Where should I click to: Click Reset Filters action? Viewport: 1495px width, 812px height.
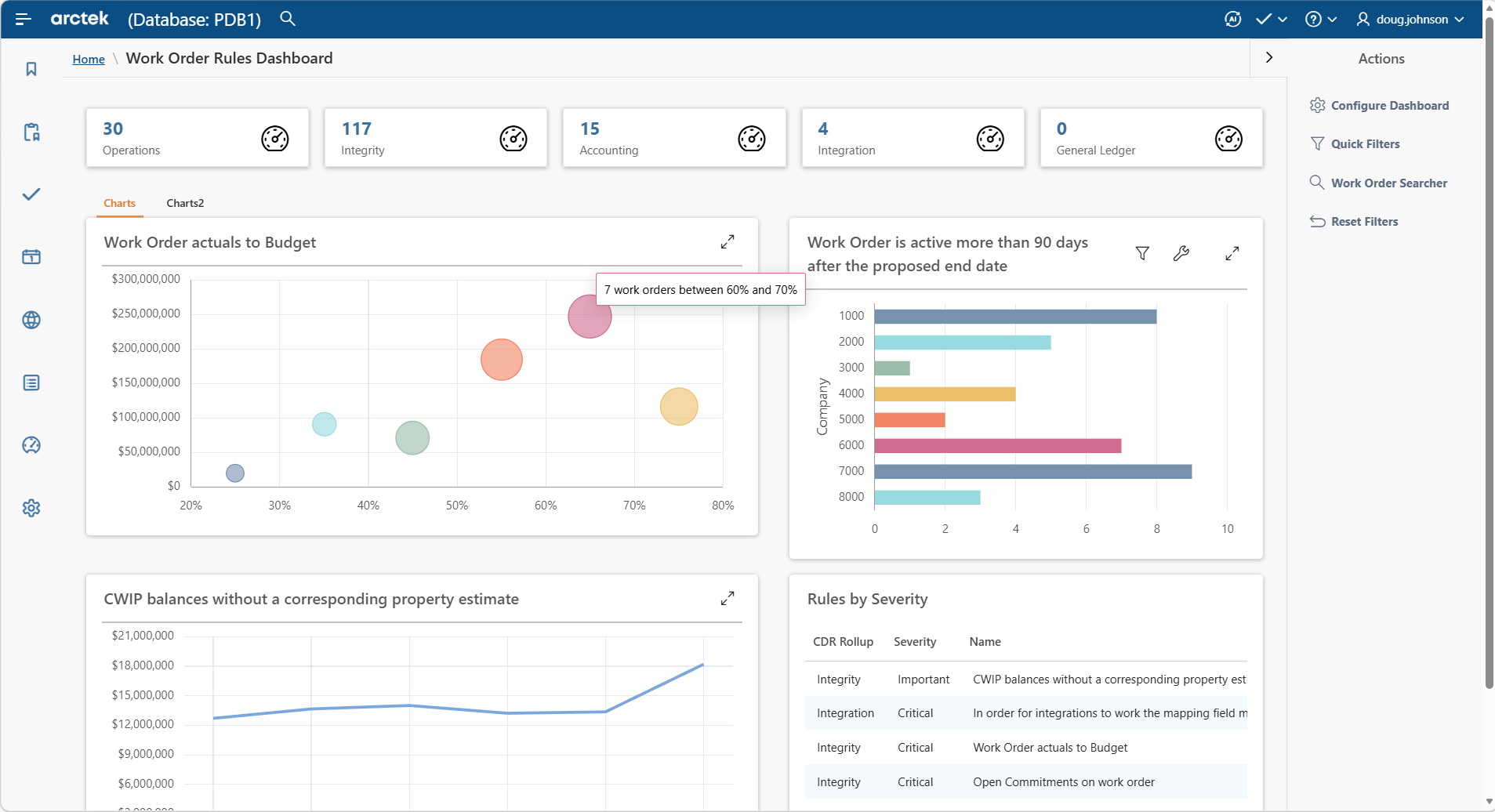[1354, 221]
